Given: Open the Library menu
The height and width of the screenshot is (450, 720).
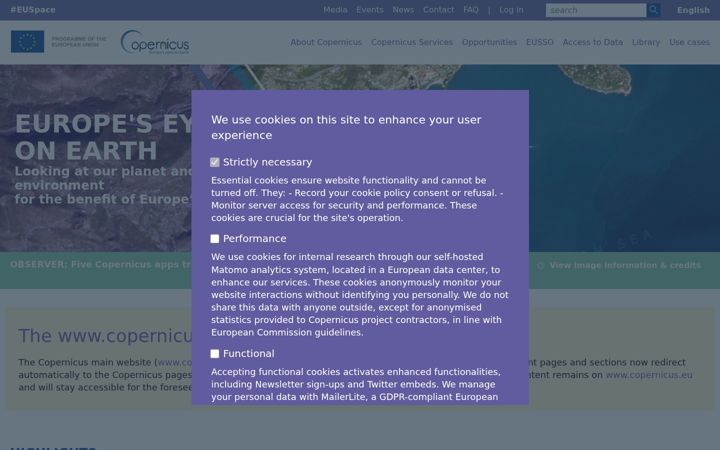Looking at the screenshot, I should click(646, 42).
